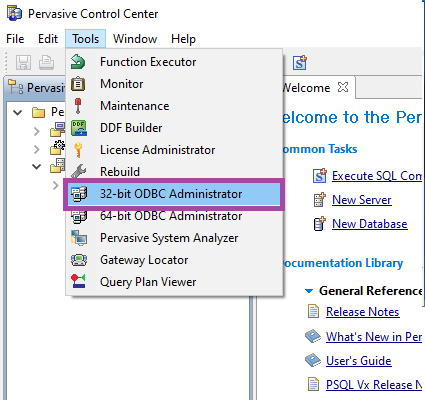Image resolution: width=425 pixels, height=400 pixels.
Task: Click the Gateway Locator icon
Action: 79,260
